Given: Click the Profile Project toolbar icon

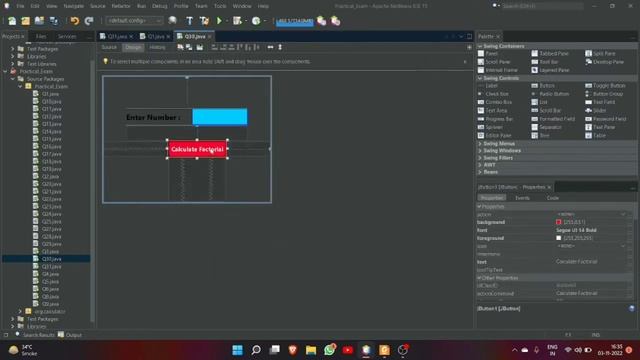Looking at the screenshot, I should pyautogui.click(x=256, y=21).
